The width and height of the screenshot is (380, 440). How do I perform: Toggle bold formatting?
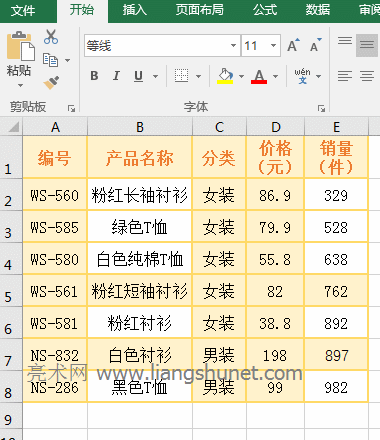click(x=94, y=76)
